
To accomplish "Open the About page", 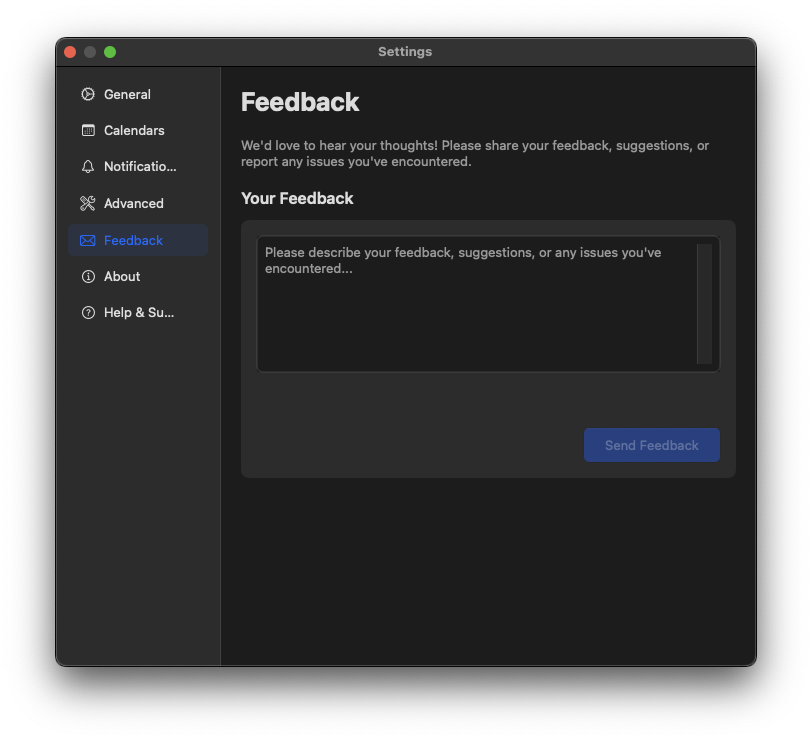I will 122,276.
